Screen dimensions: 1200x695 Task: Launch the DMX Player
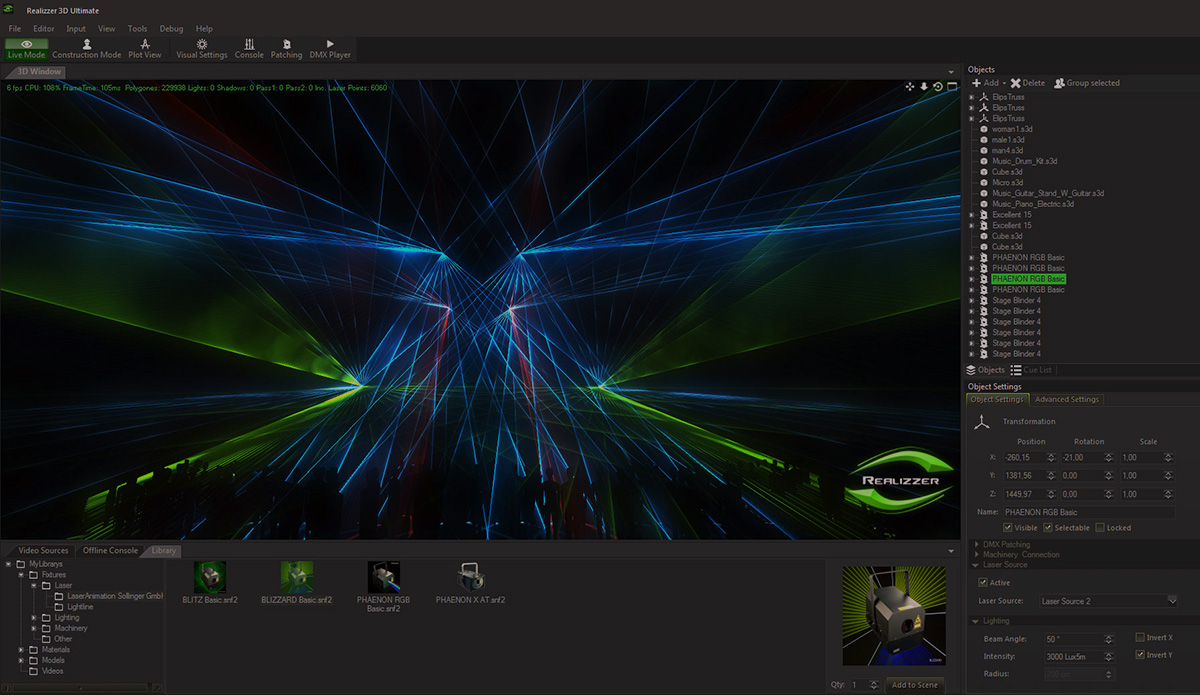(x=330, y=49)
